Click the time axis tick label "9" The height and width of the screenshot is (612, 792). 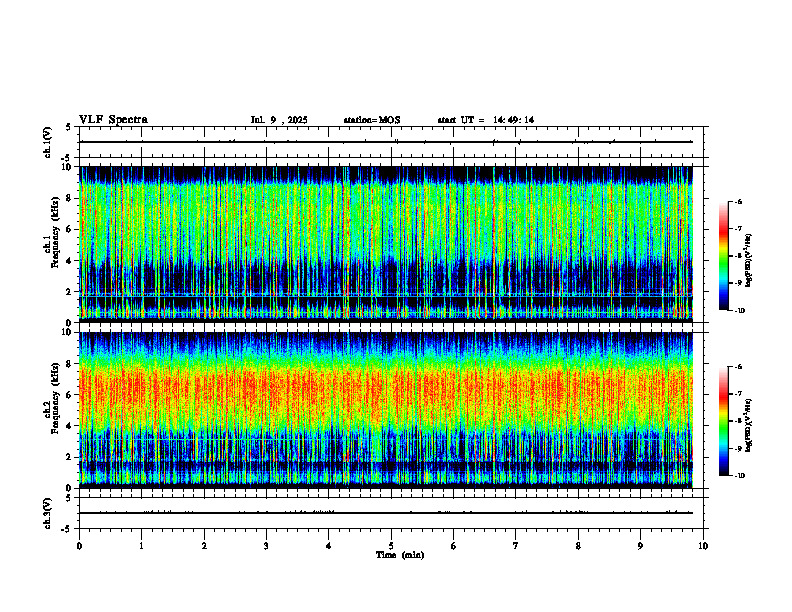640,546
